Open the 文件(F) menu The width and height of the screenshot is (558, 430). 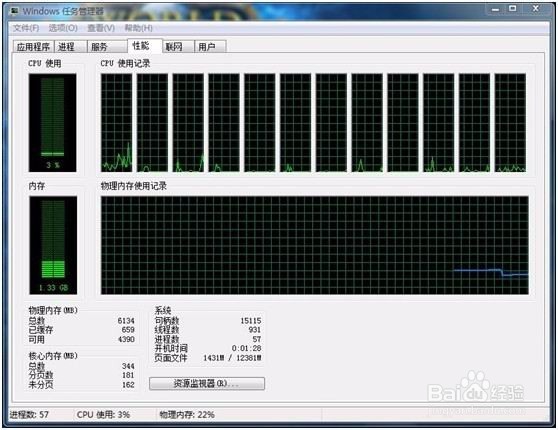[26, 28]
